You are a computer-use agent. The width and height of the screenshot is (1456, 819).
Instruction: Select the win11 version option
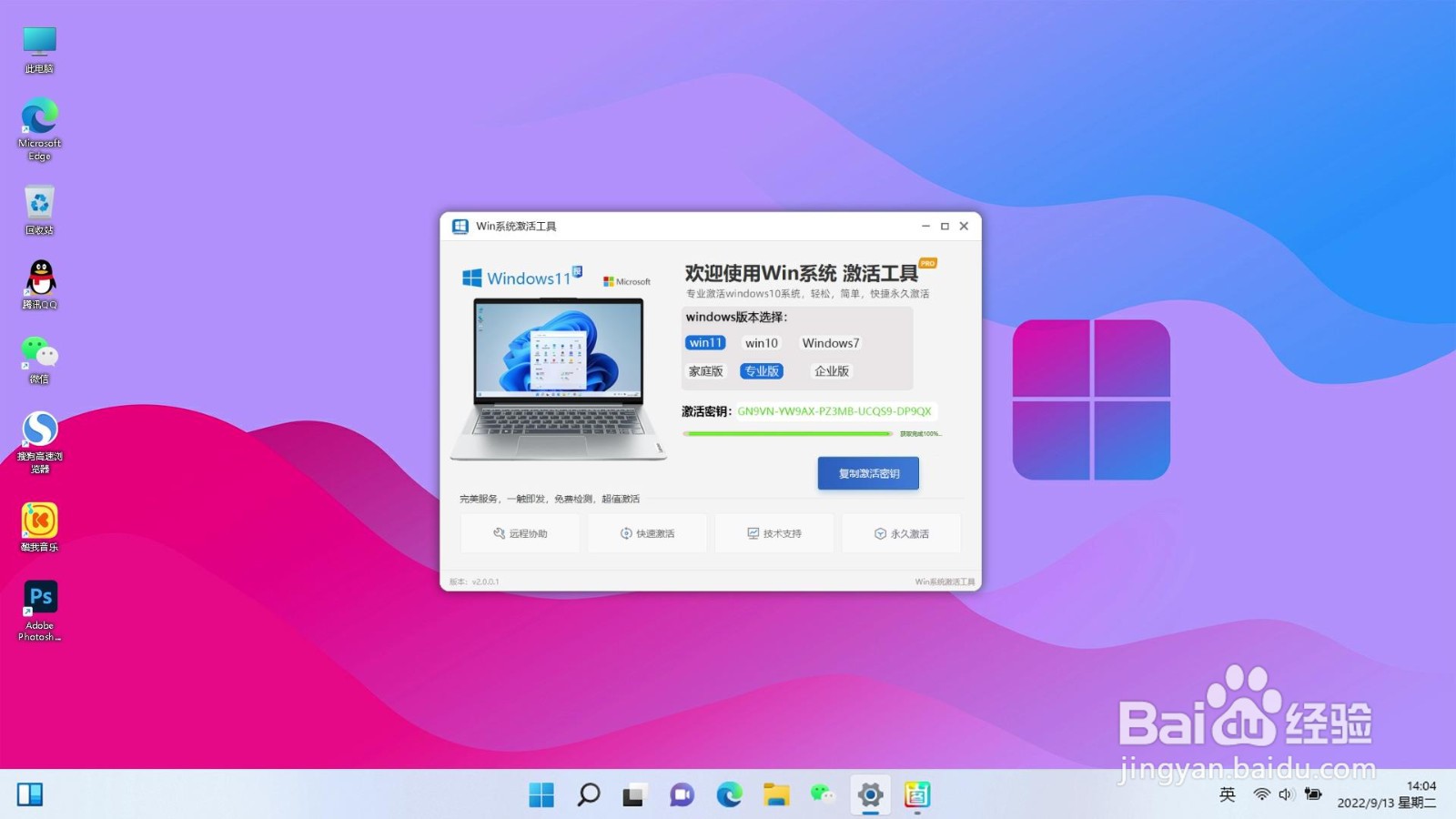tap(705, 343)
